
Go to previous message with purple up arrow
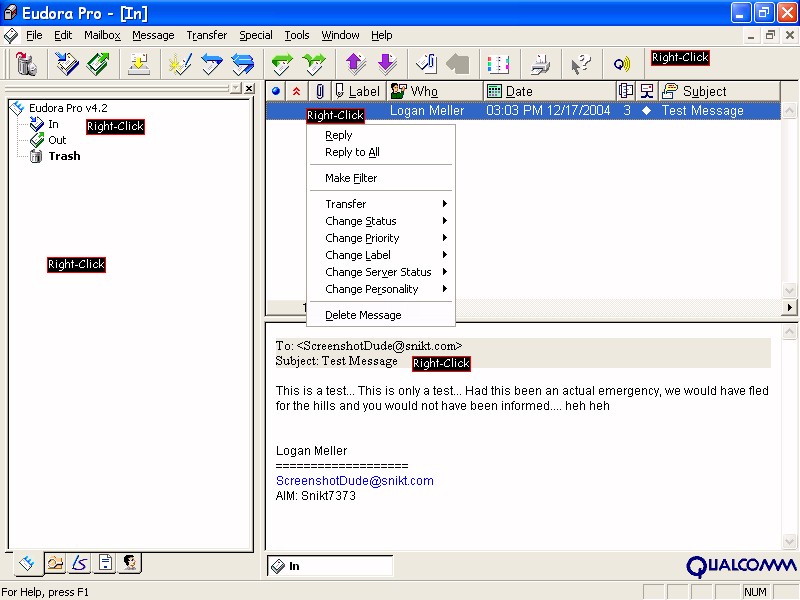tap(356, 64)
